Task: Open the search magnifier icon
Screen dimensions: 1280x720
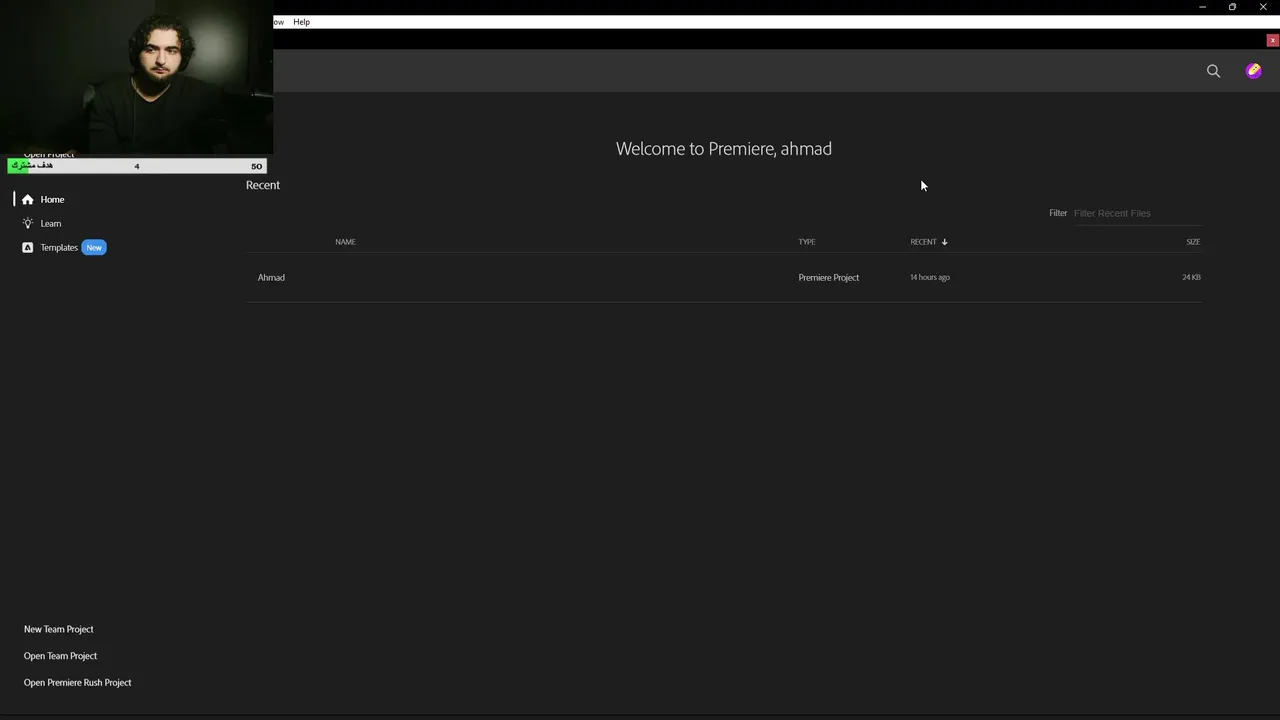Action: pos(1213,71)
